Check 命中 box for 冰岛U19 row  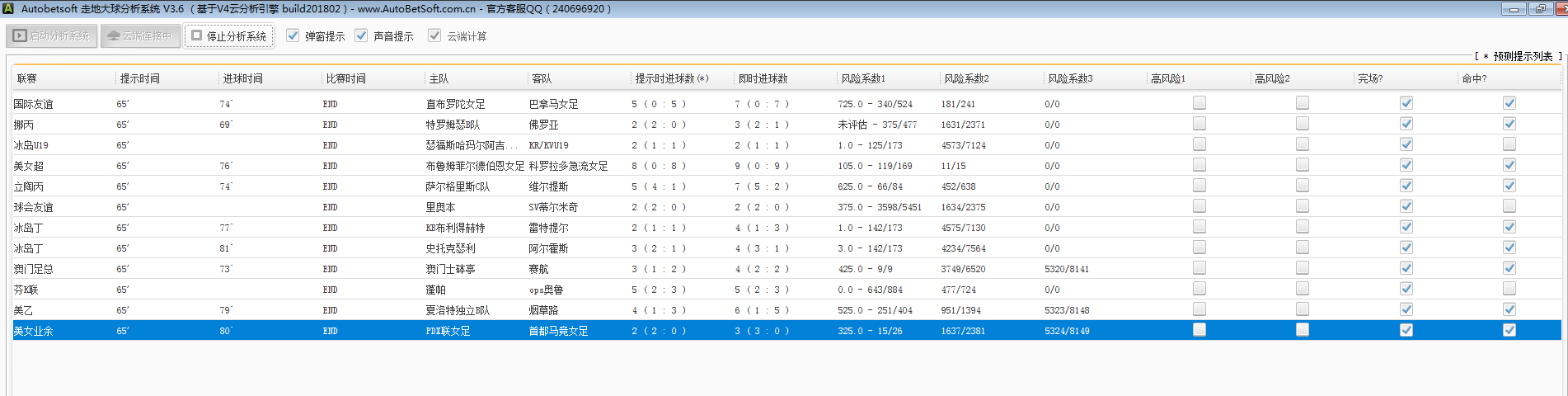(x=1509, y=144)
